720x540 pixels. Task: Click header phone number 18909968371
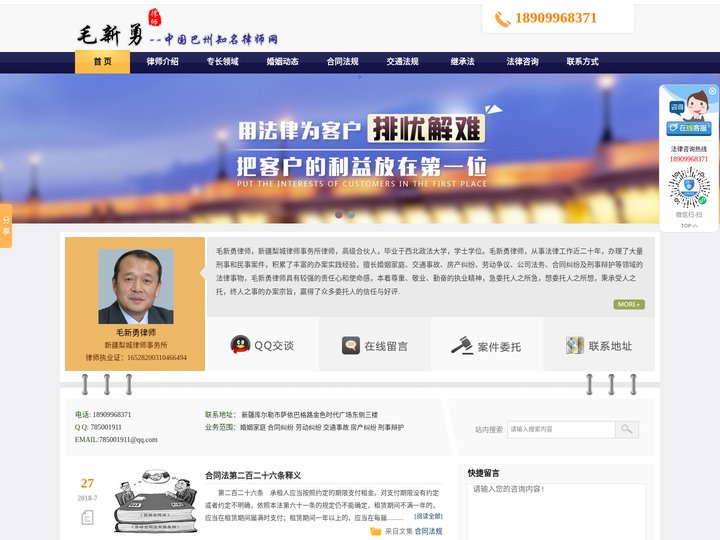pyautogui.click(x=556, y=18)
